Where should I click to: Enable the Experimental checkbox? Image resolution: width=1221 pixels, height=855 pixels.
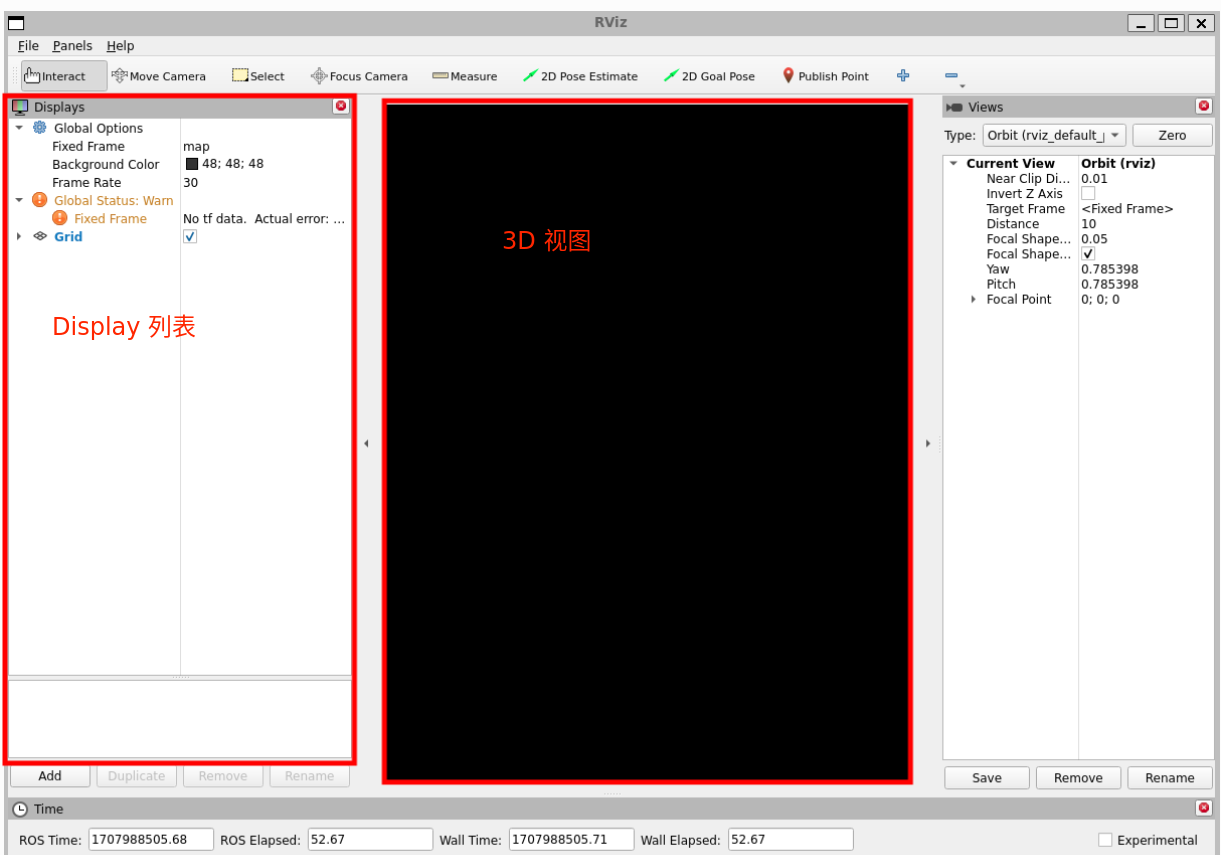tap(1105, 840)
